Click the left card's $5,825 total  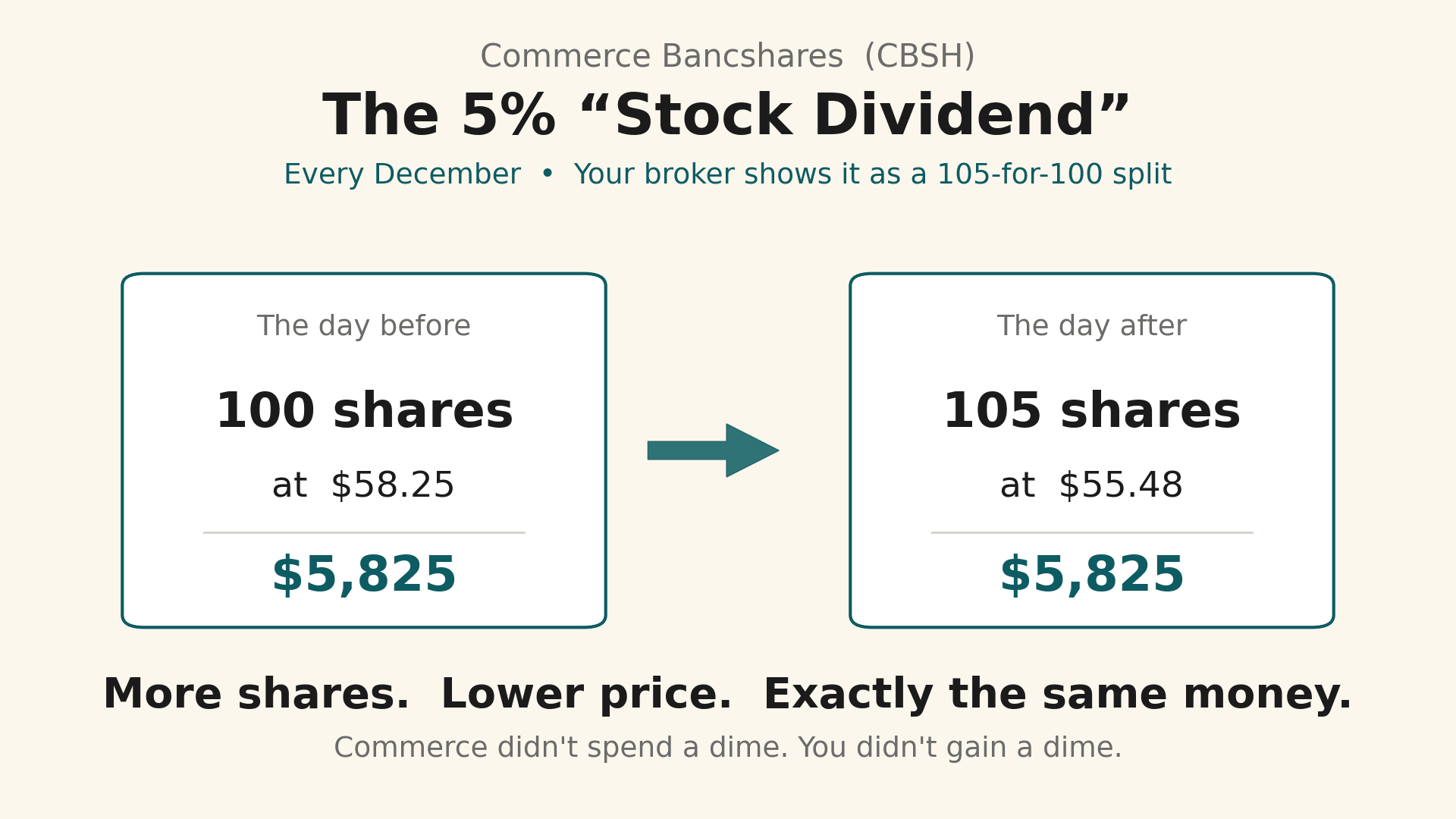point(364,575)
